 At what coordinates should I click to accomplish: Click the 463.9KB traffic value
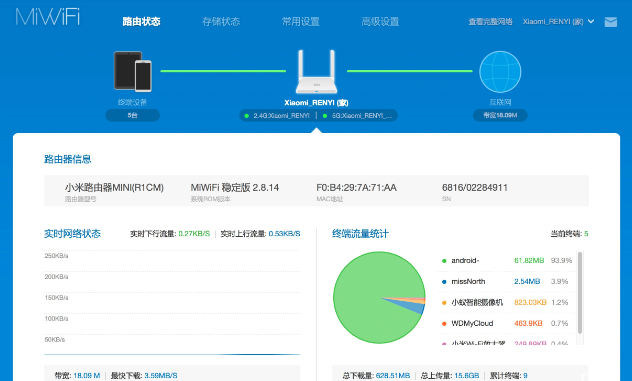528,323
